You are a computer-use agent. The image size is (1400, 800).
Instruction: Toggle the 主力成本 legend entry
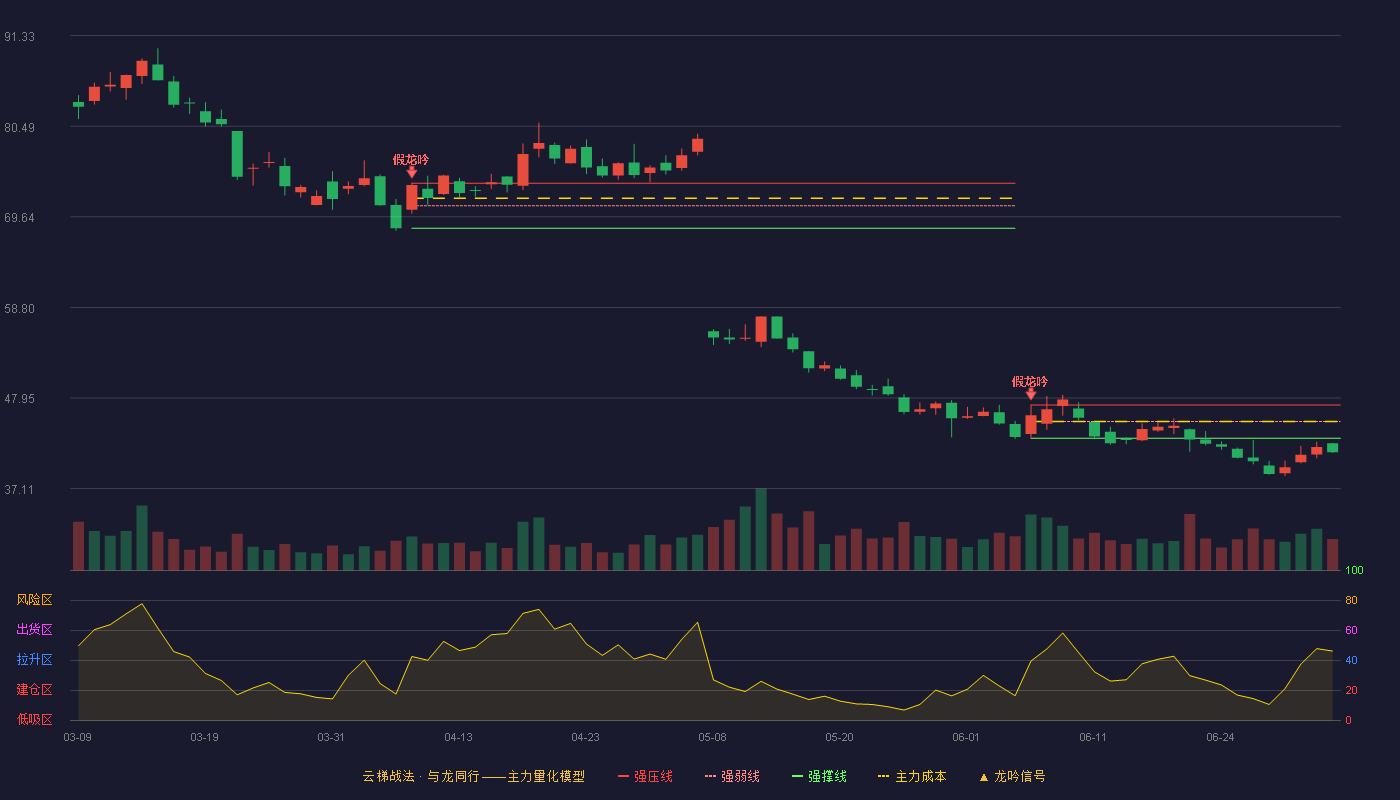pos(911,776)
